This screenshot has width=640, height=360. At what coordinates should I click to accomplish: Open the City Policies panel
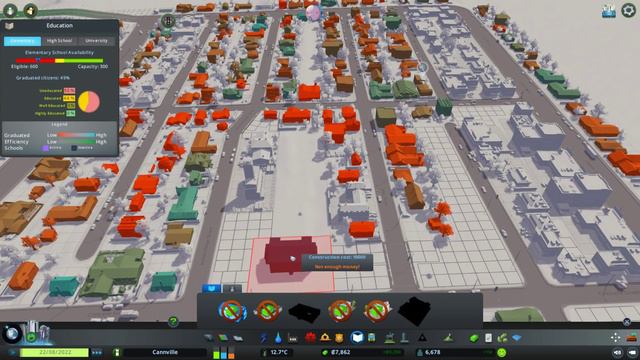point(489,338)
